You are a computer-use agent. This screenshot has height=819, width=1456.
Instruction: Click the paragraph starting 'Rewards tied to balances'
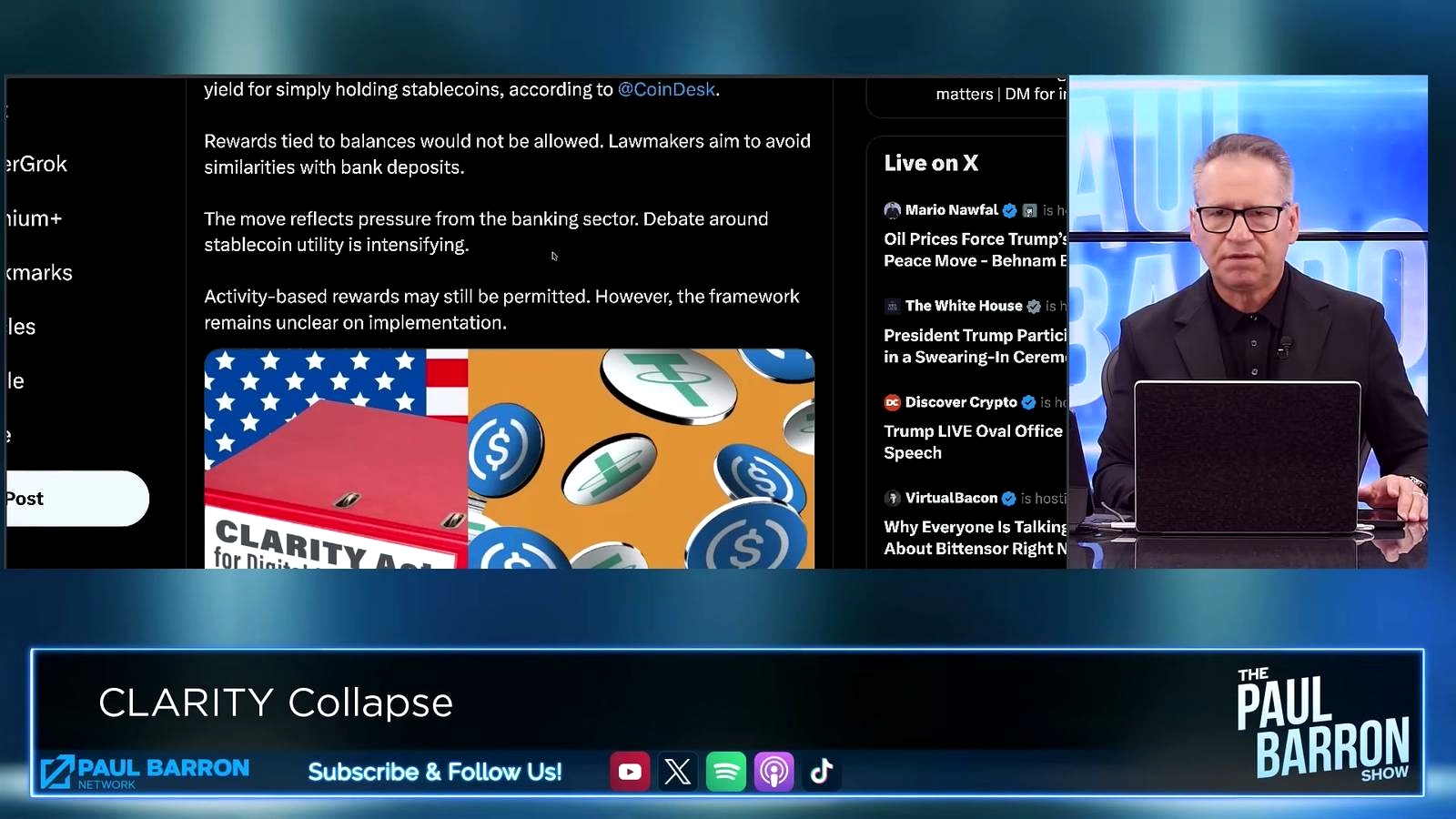507,154
